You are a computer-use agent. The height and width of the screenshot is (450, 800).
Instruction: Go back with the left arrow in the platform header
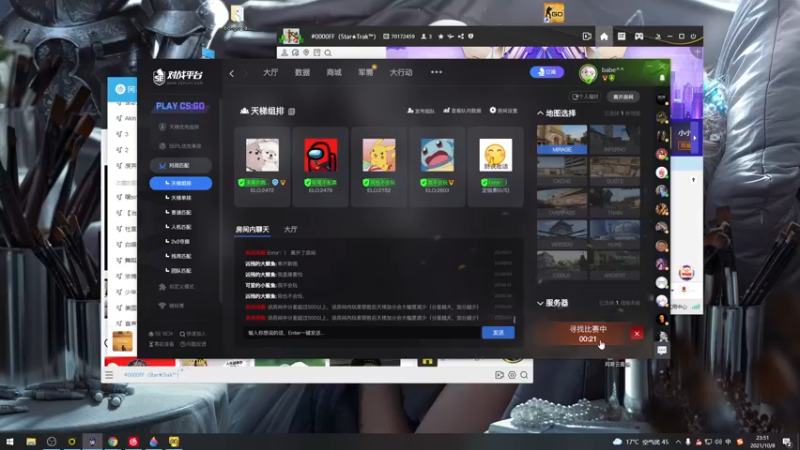[x=232, y=73]
